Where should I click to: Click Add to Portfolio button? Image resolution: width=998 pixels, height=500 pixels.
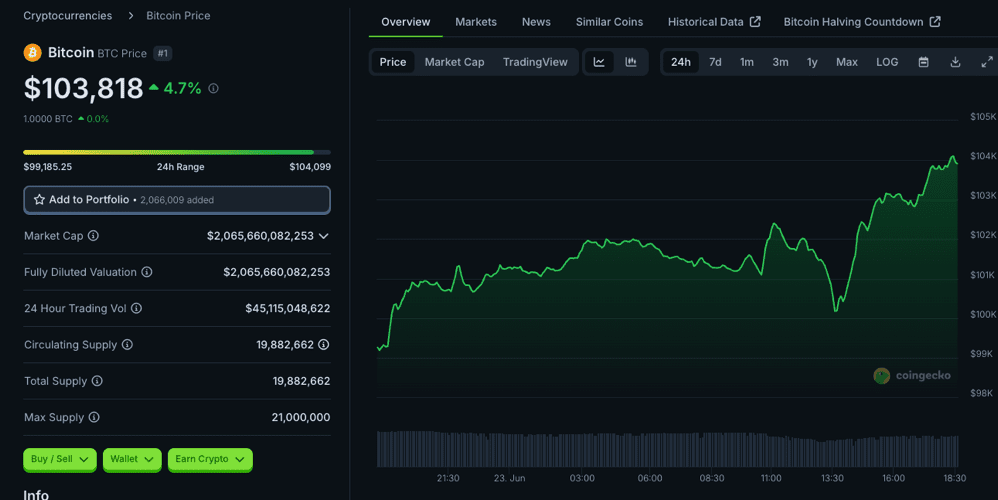pyautogui.click(x=177, y=200)
